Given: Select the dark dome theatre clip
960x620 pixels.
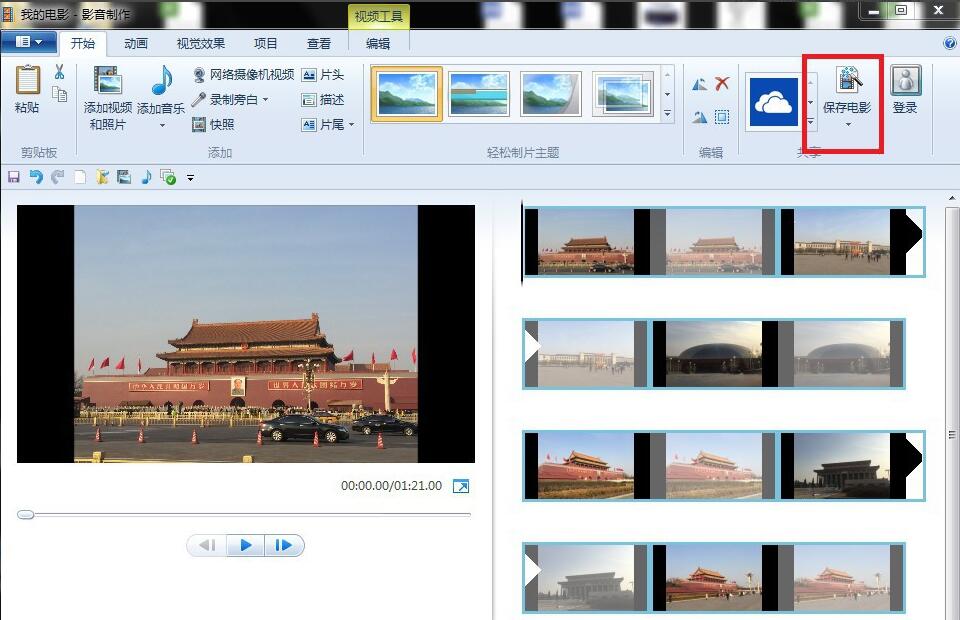Looking at the screenshot, I should pyautogui.click(x=713, y=354).
